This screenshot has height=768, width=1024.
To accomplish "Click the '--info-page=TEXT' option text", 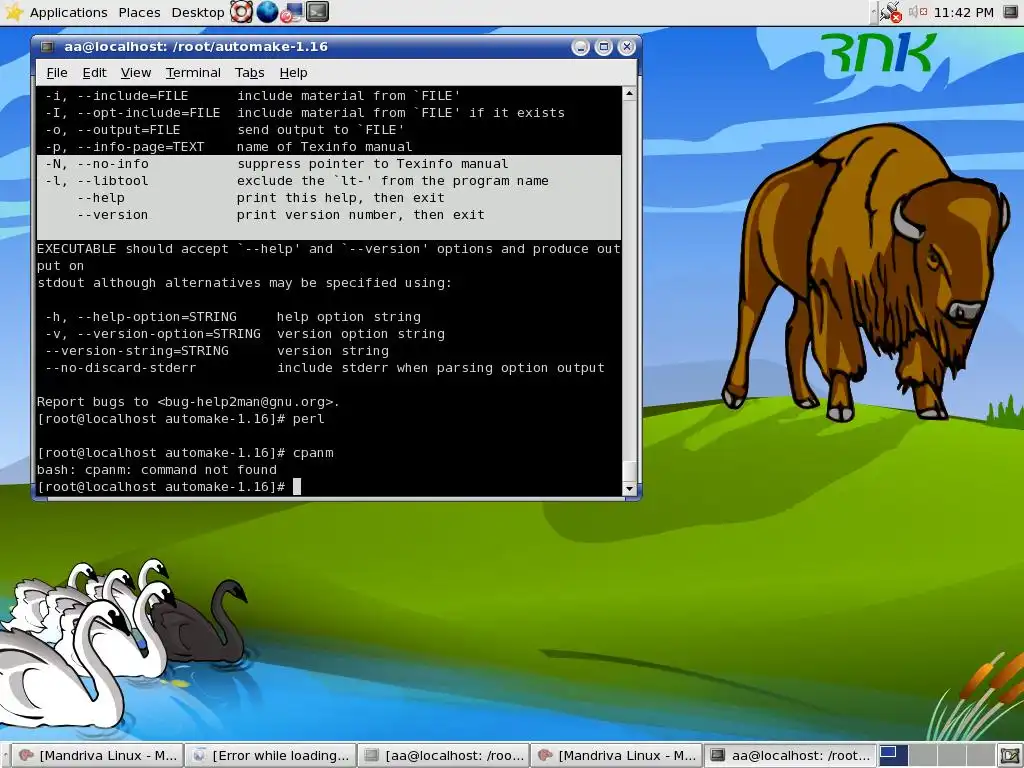I will click(x=141, y=147).
